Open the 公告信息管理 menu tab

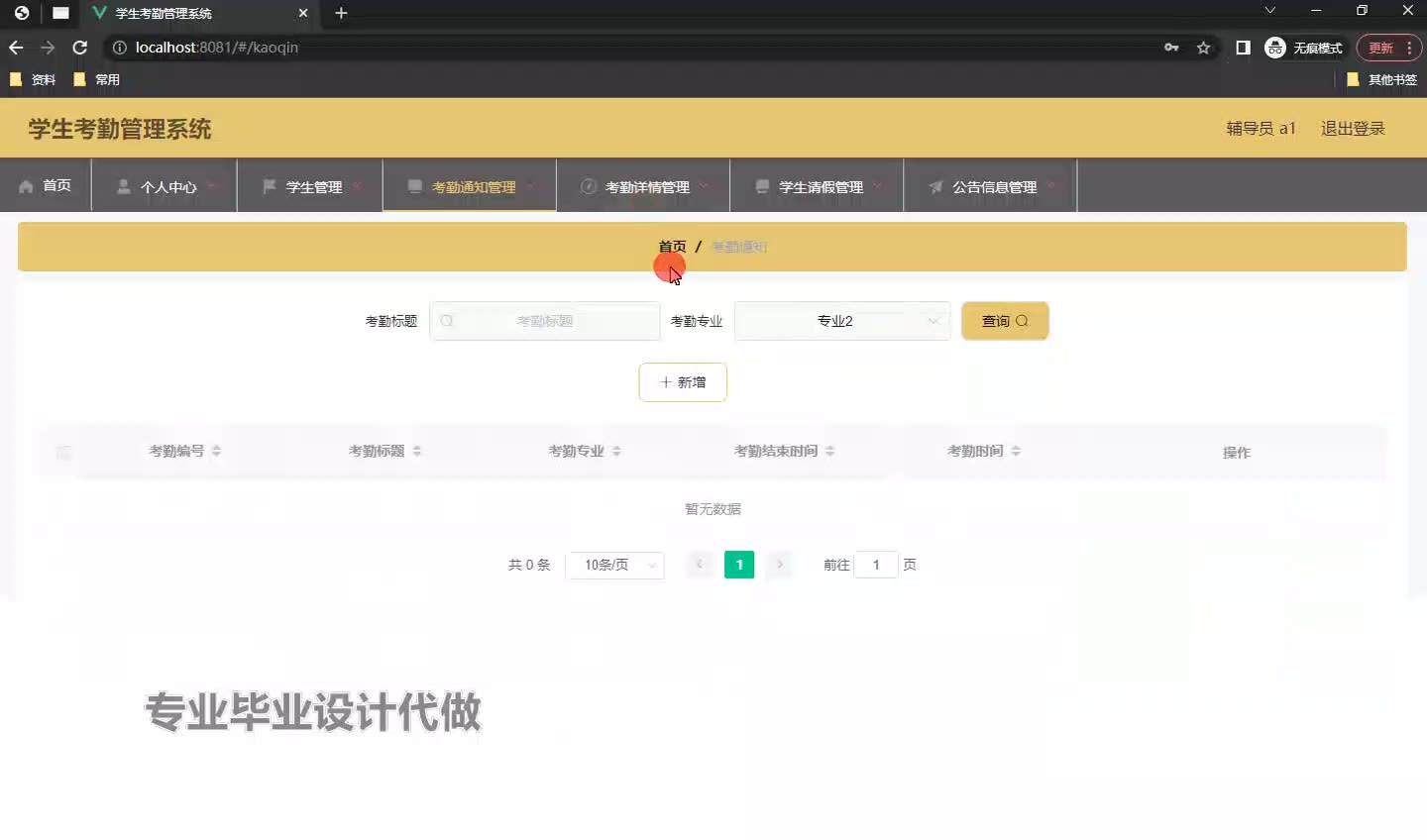[x=990, y=186]
